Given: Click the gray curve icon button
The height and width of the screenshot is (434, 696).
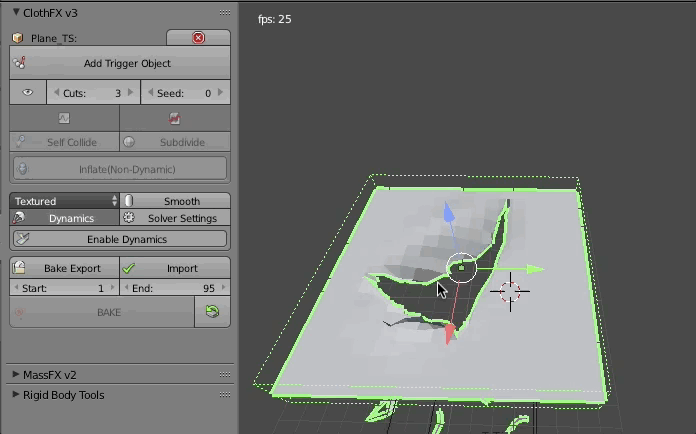Looking at the screenshot, I should (64, 118).
